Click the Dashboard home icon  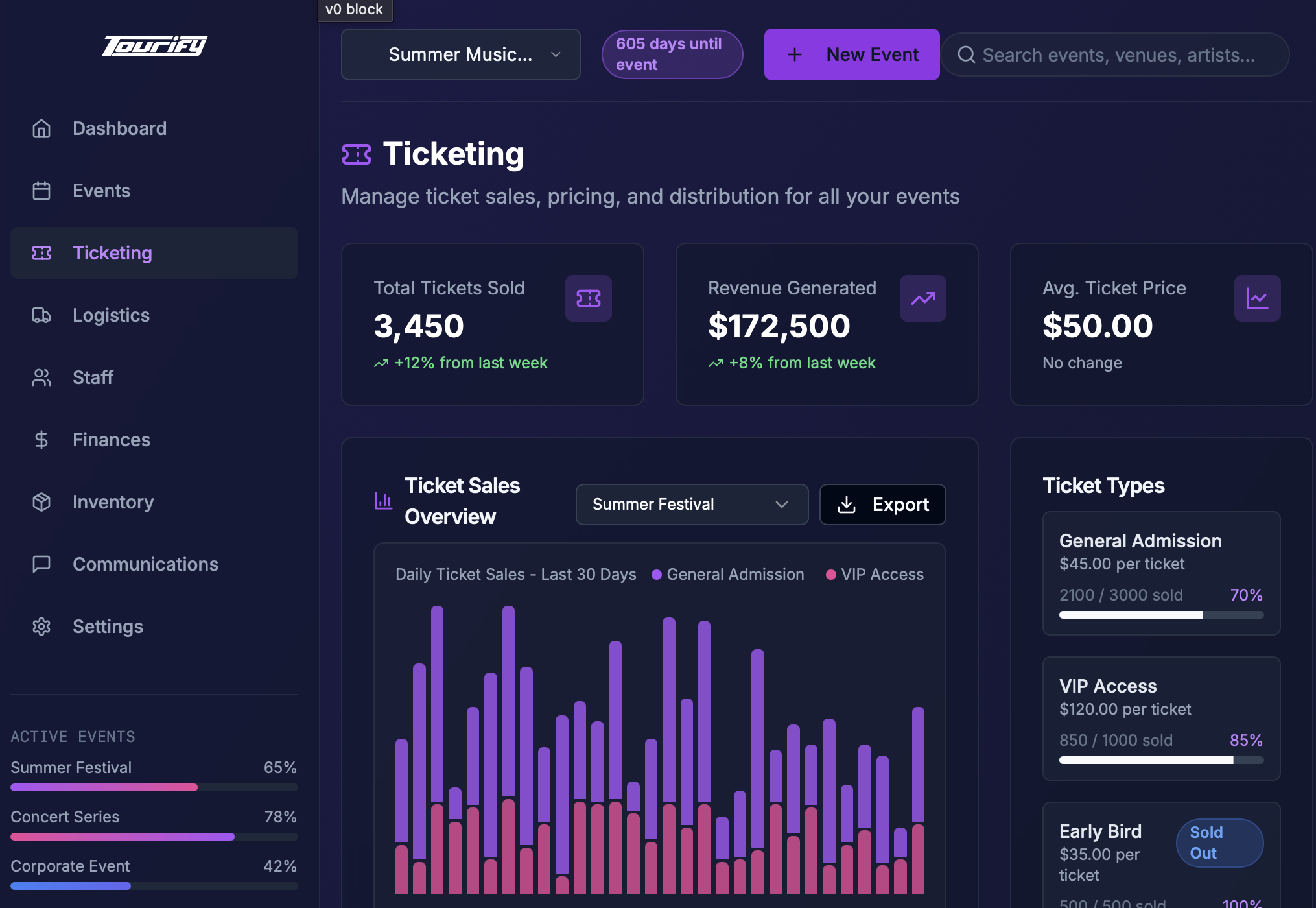pyautogui.click(x=41, y=128)
